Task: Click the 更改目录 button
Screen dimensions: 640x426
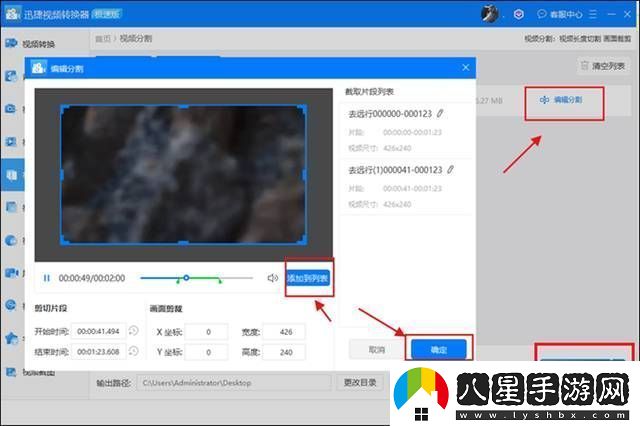Action: coord(360,383)
